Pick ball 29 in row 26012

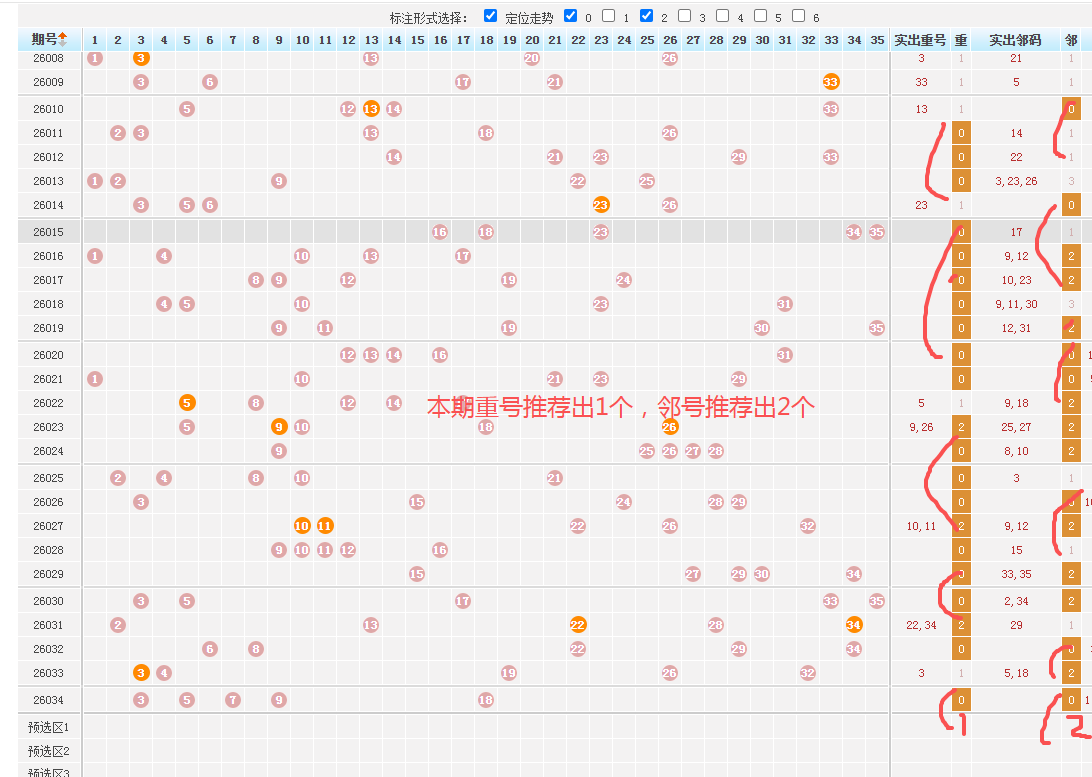click(x=739, y=157)
